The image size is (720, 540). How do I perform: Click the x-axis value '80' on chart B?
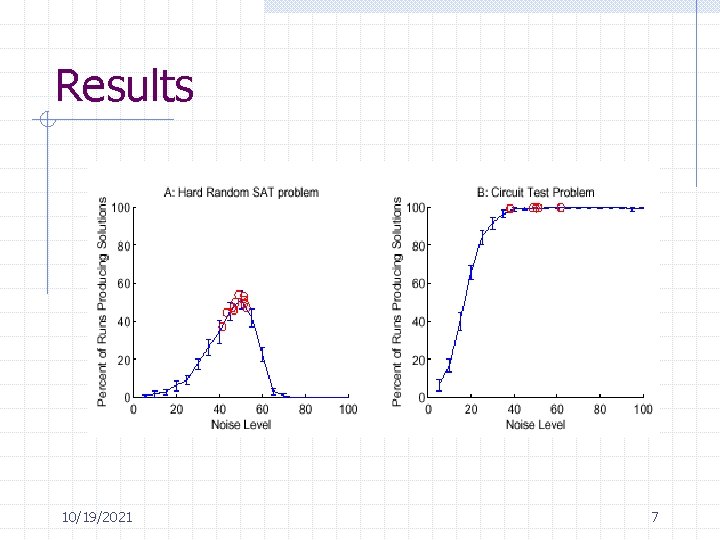(x=600, y=409)
